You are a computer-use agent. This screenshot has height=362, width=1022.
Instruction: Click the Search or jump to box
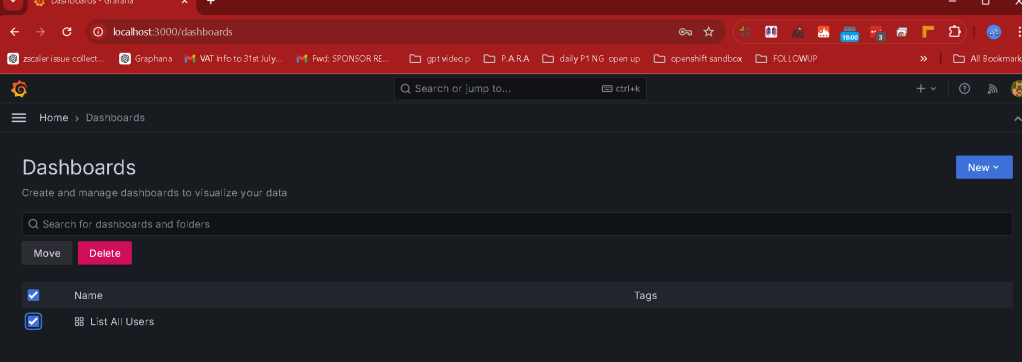coord(519,89)
